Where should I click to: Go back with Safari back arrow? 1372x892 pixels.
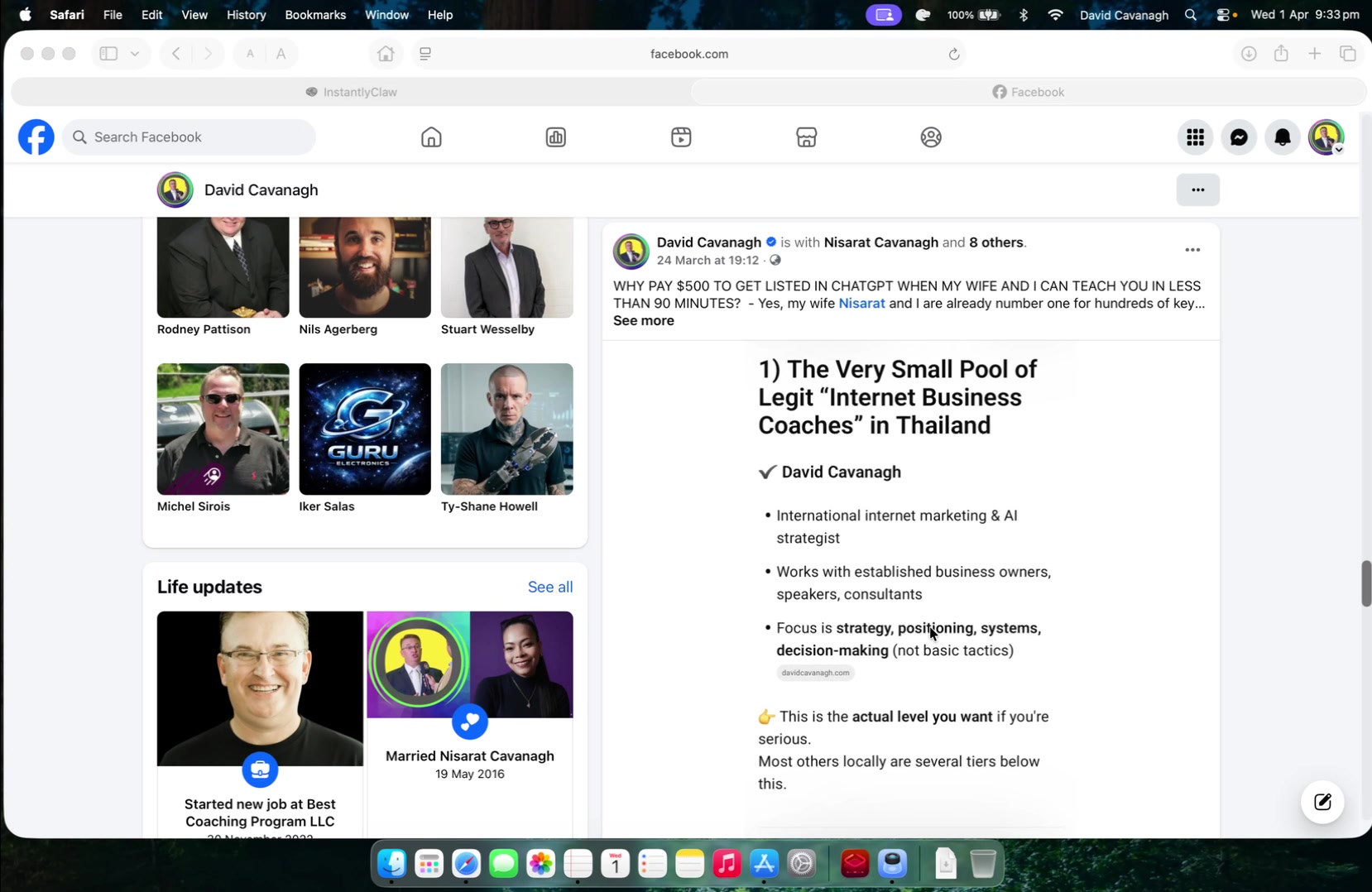pyautogui.click(x=176, y=54)
